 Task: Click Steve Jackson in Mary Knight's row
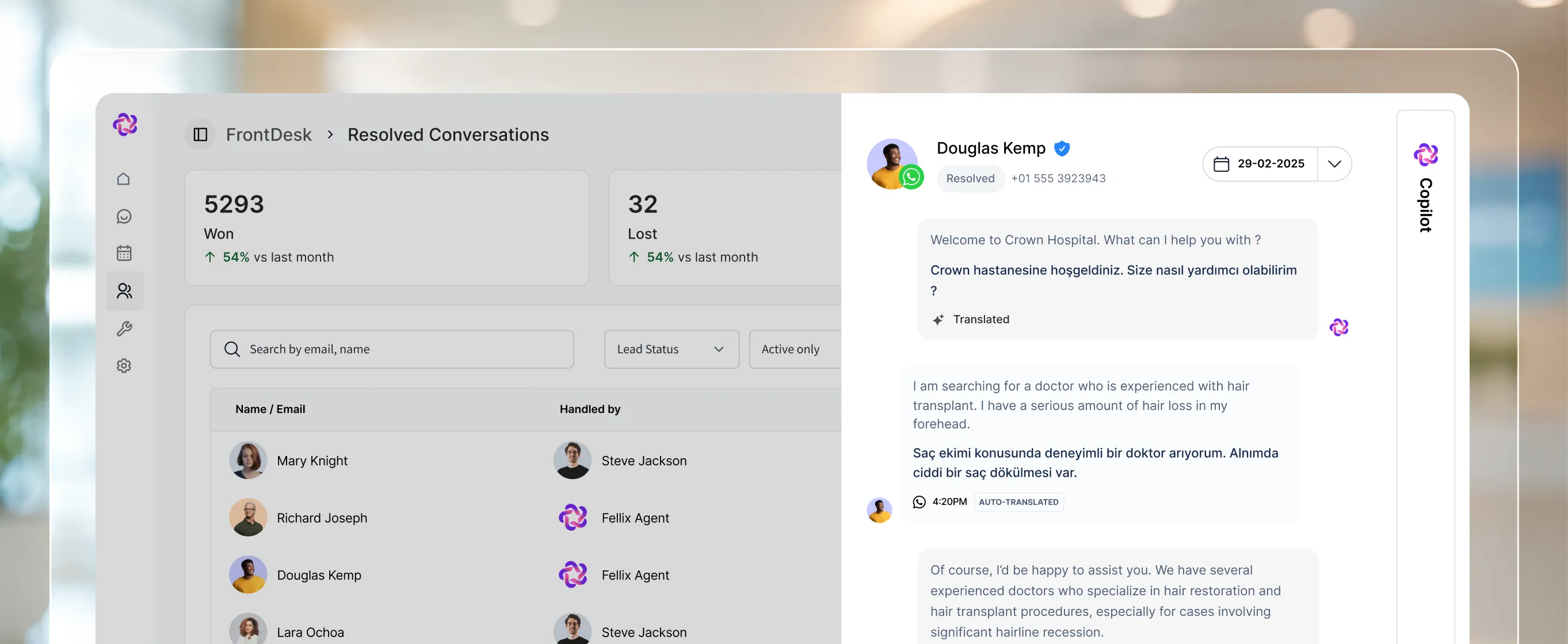pyautogui.click(x=644, y=461)
